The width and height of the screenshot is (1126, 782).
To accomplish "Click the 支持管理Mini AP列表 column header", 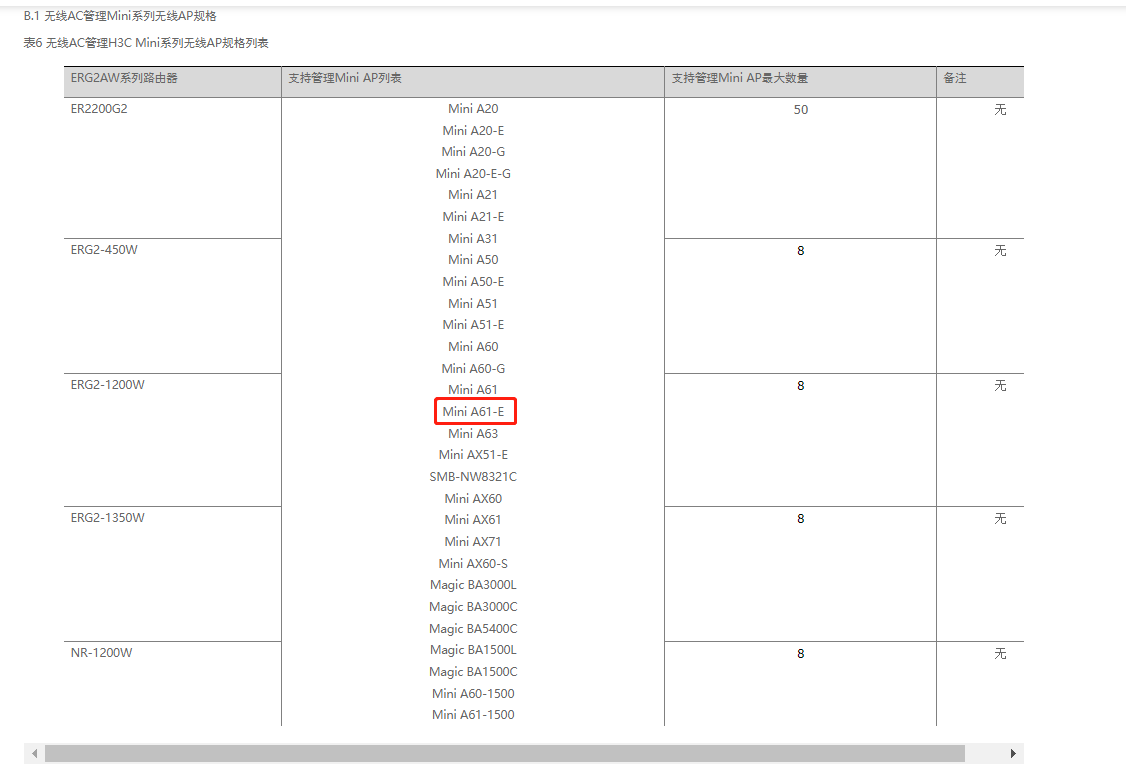I will point(473,82).
